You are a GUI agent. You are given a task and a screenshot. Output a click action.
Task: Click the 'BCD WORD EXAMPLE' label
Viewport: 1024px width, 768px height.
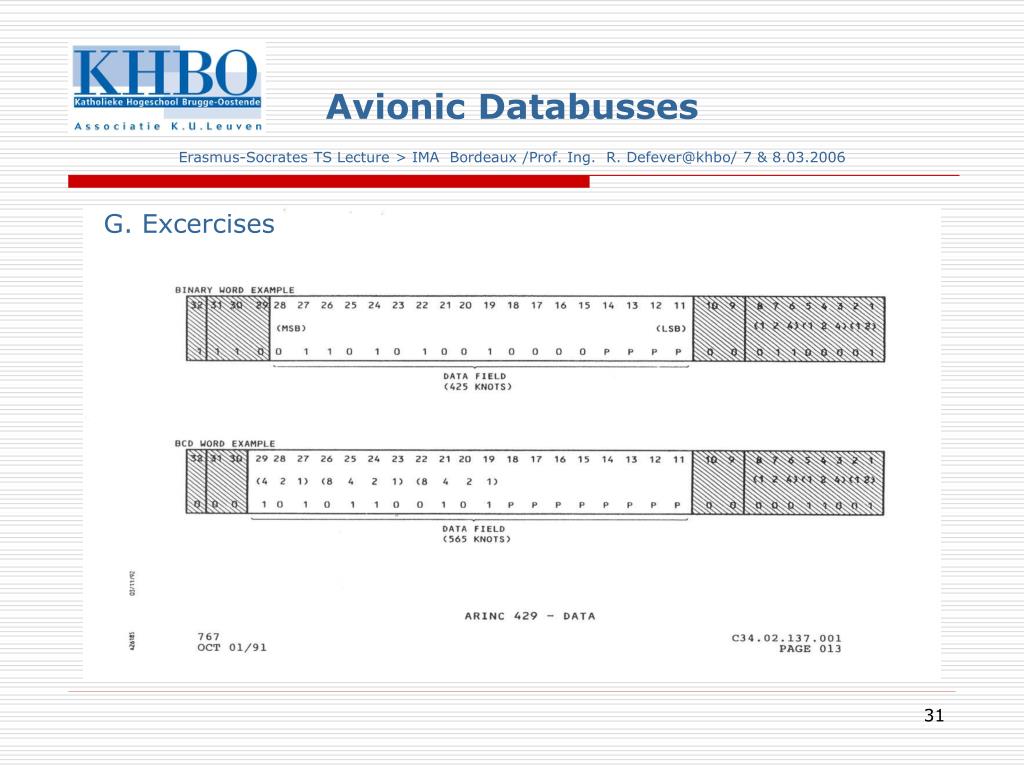click(x=225, y=443)
